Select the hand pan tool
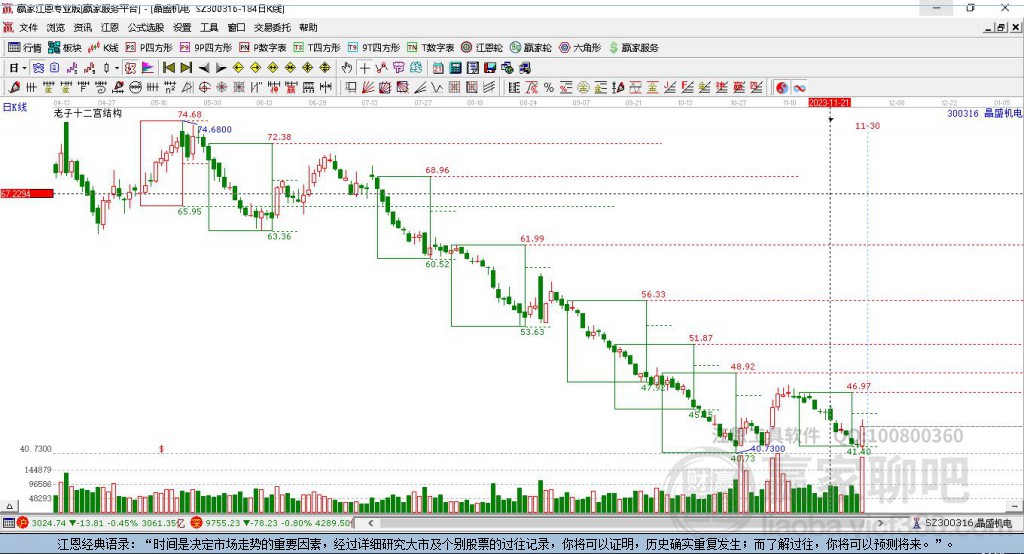The image size is (1024, 554). coord(347,68)
